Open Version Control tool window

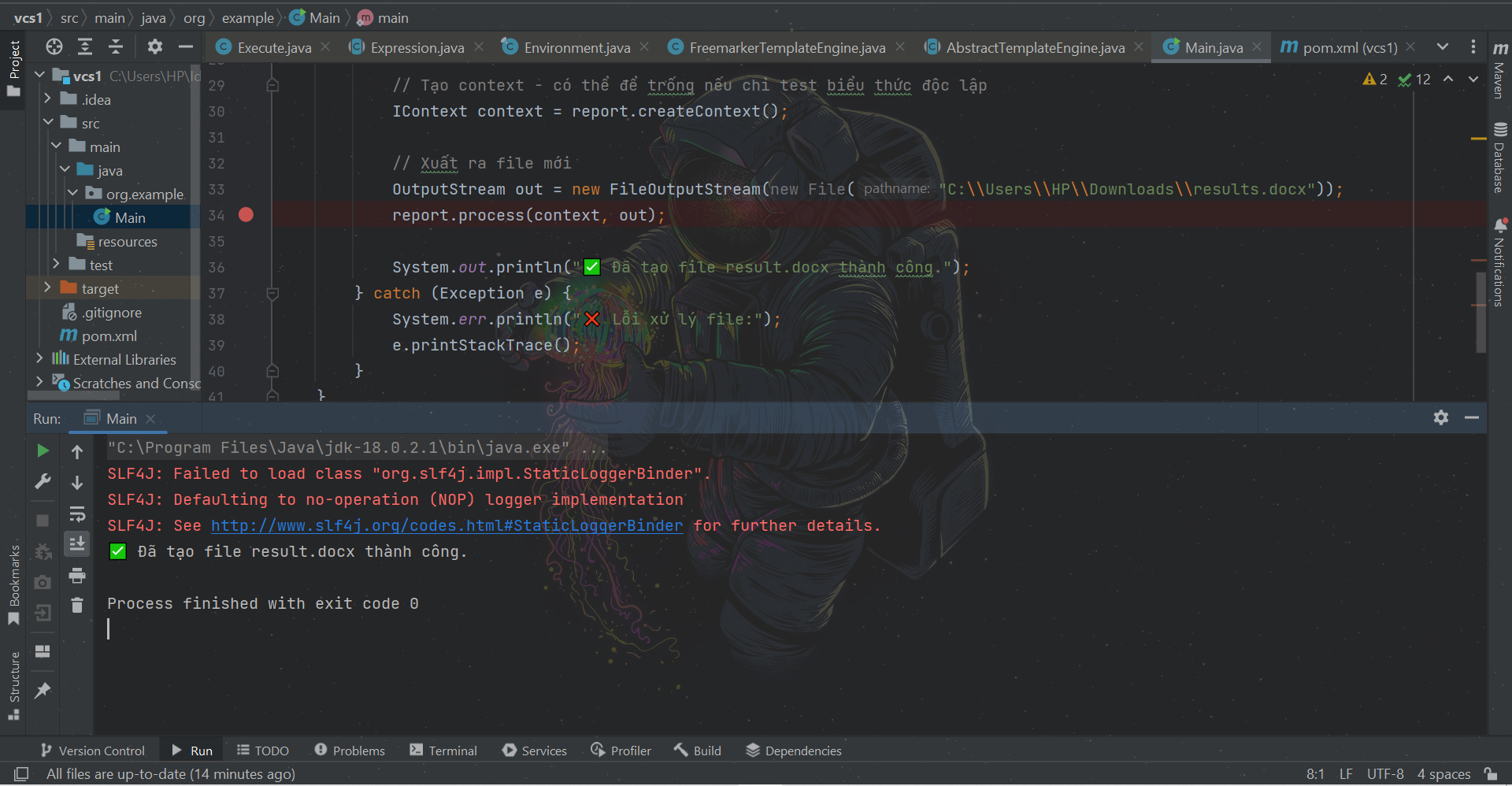[x=93, y=751]
